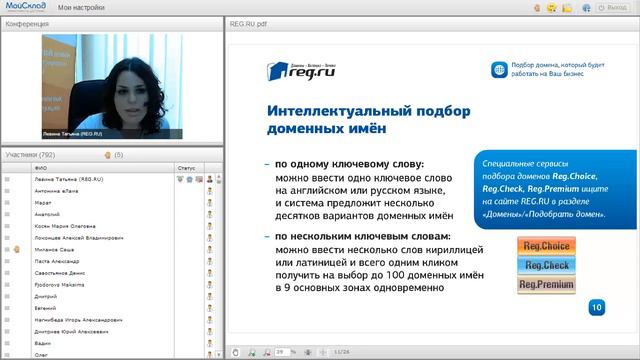
Task: Click the Выход logout button
Action: (x=613, y=8)
